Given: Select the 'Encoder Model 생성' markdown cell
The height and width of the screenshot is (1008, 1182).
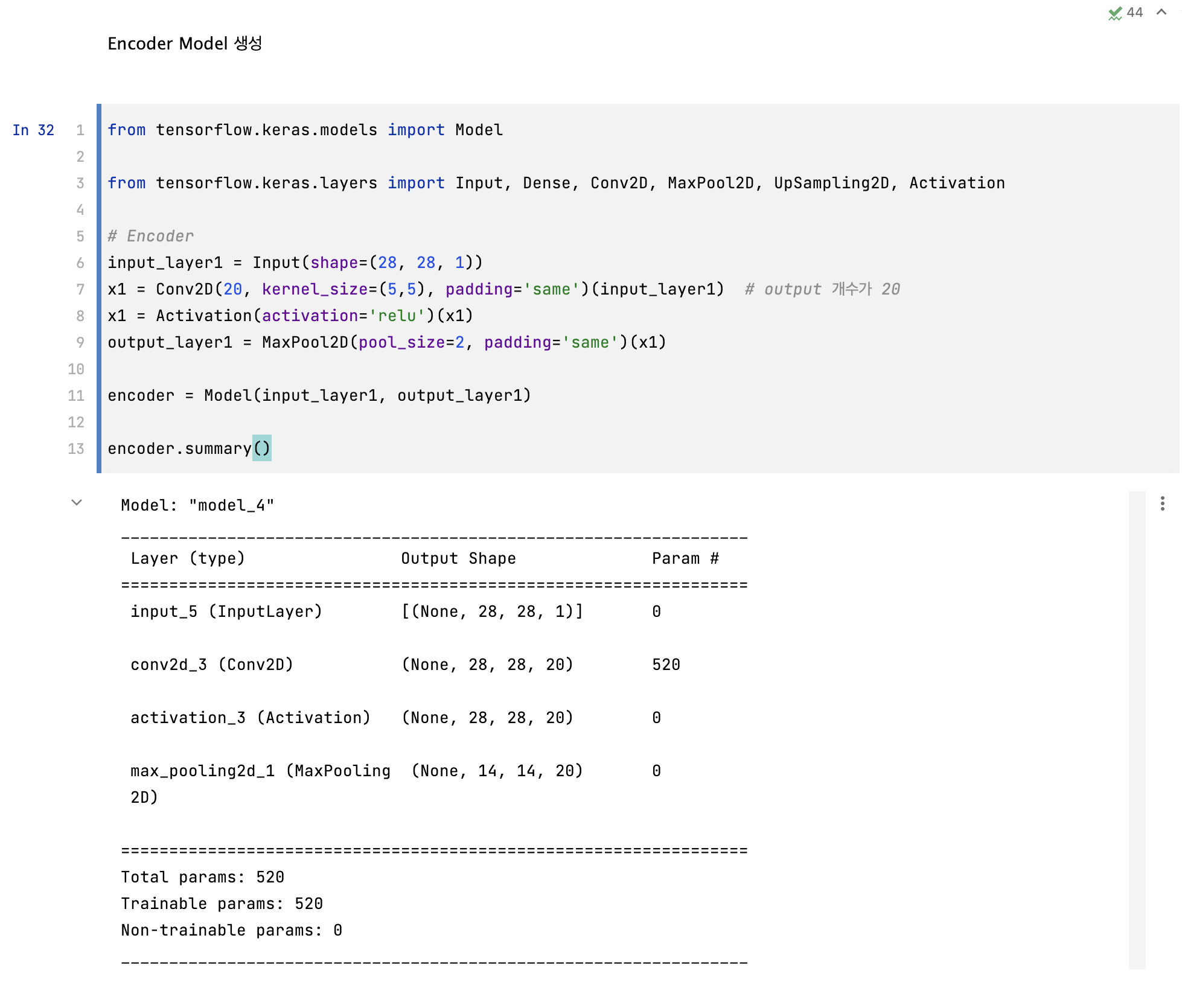Looking at the screenshot, I should (185, 43).
